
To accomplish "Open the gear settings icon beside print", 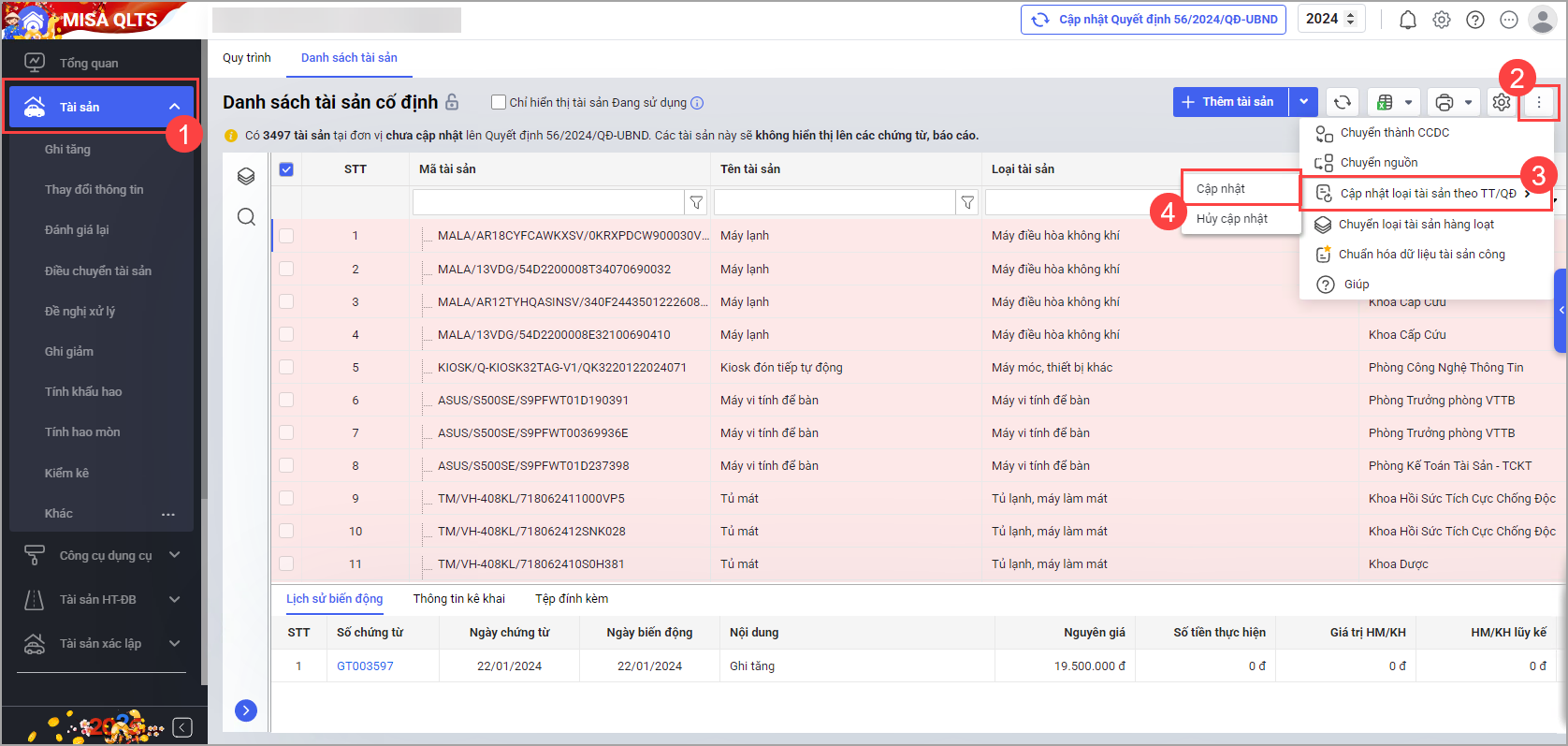I will pyautogui.click(x=1502, y=102).
